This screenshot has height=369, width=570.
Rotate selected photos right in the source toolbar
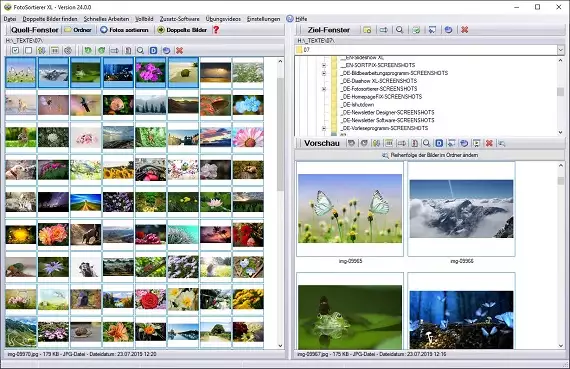[x=101, y=51]
